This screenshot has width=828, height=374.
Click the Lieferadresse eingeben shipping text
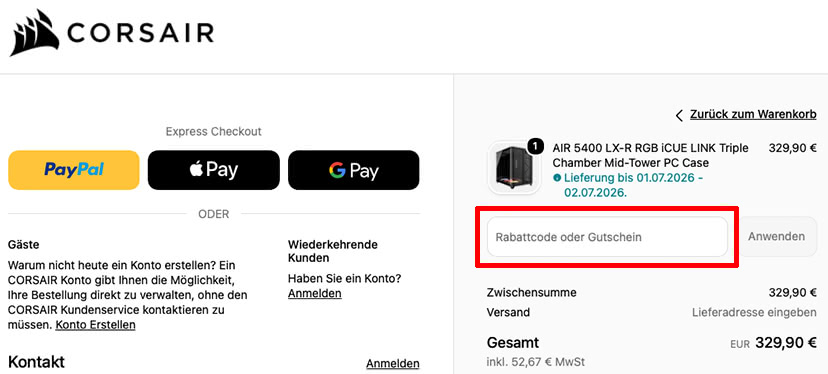pos(755,313)
